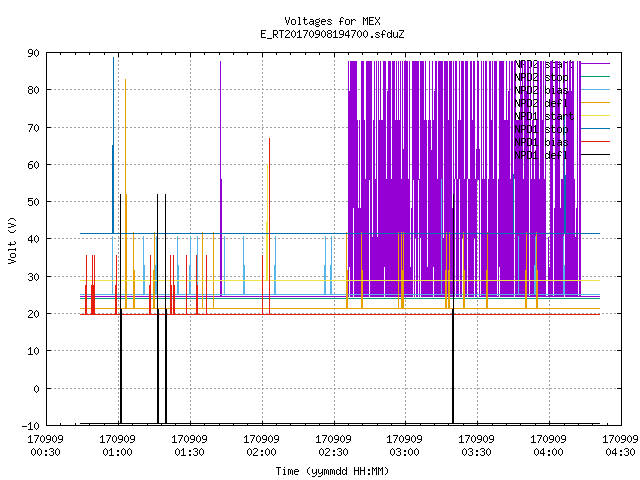
Task: Click the filename 'E_RT20170908194700.sfduZ' subtitle
Action: tap(332, 34)
